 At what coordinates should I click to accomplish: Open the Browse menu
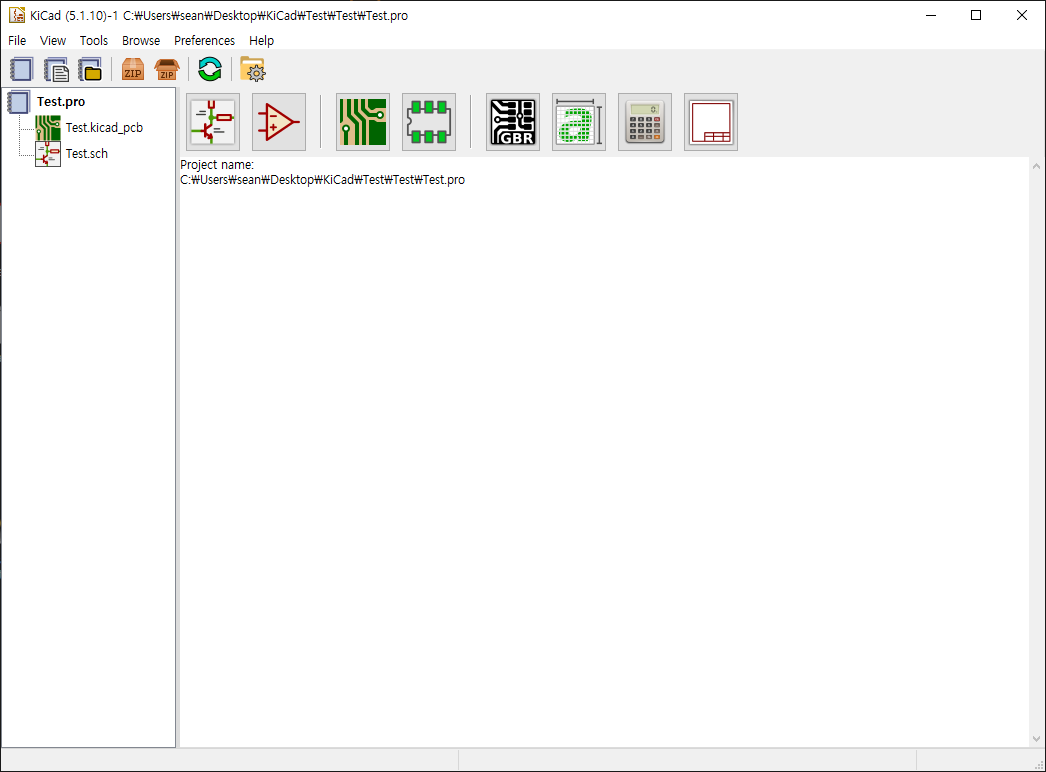click(141, 41)
